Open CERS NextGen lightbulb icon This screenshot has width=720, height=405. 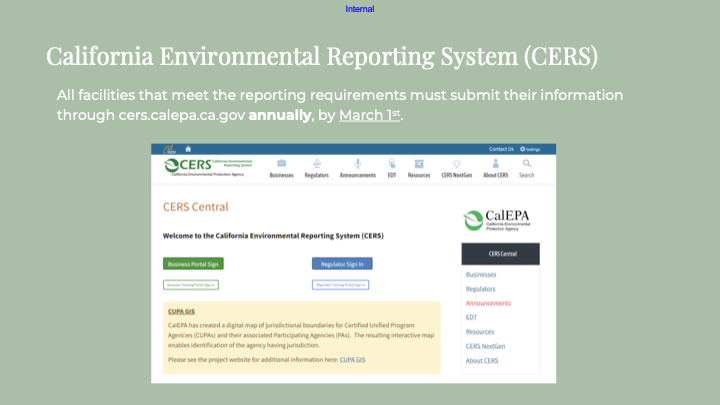tap(456, 163)
